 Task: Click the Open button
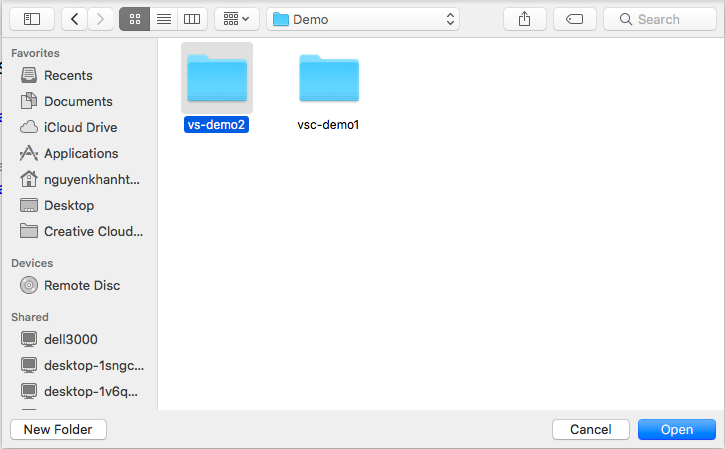(x=676, y=429)
